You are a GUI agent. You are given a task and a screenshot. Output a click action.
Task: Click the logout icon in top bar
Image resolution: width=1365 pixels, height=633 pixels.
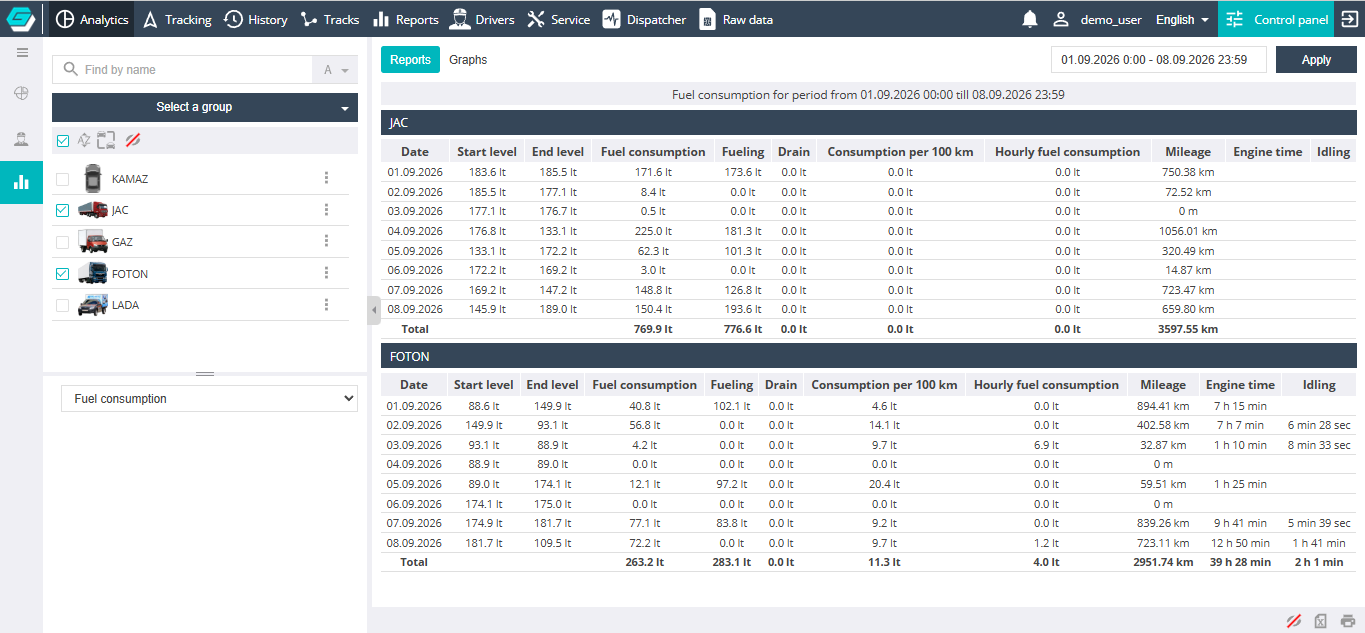pyautogui.click(x=1349, y=19)
